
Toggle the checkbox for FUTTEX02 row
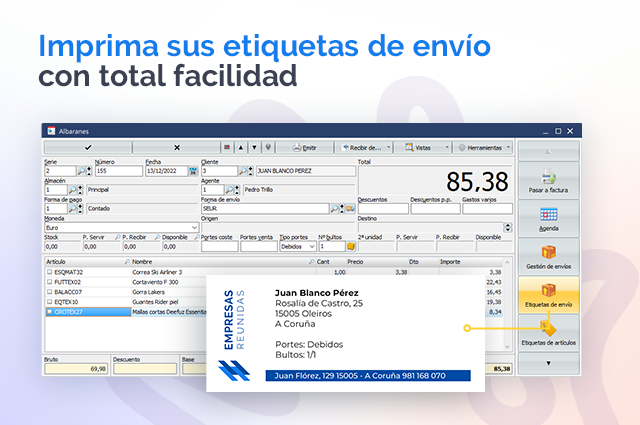click(48, 281)
